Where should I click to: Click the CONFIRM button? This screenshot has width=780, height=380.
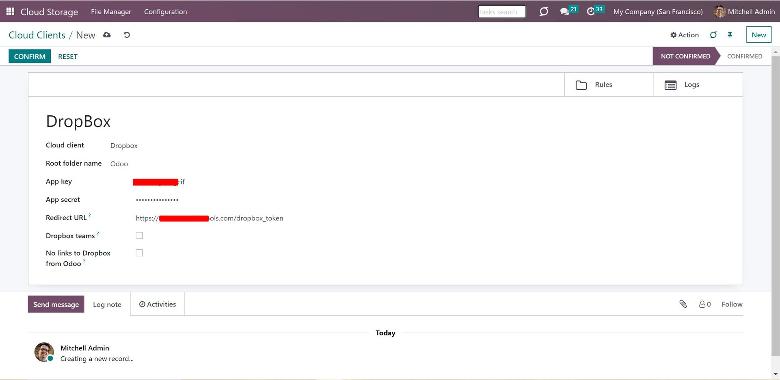(30, 56)
